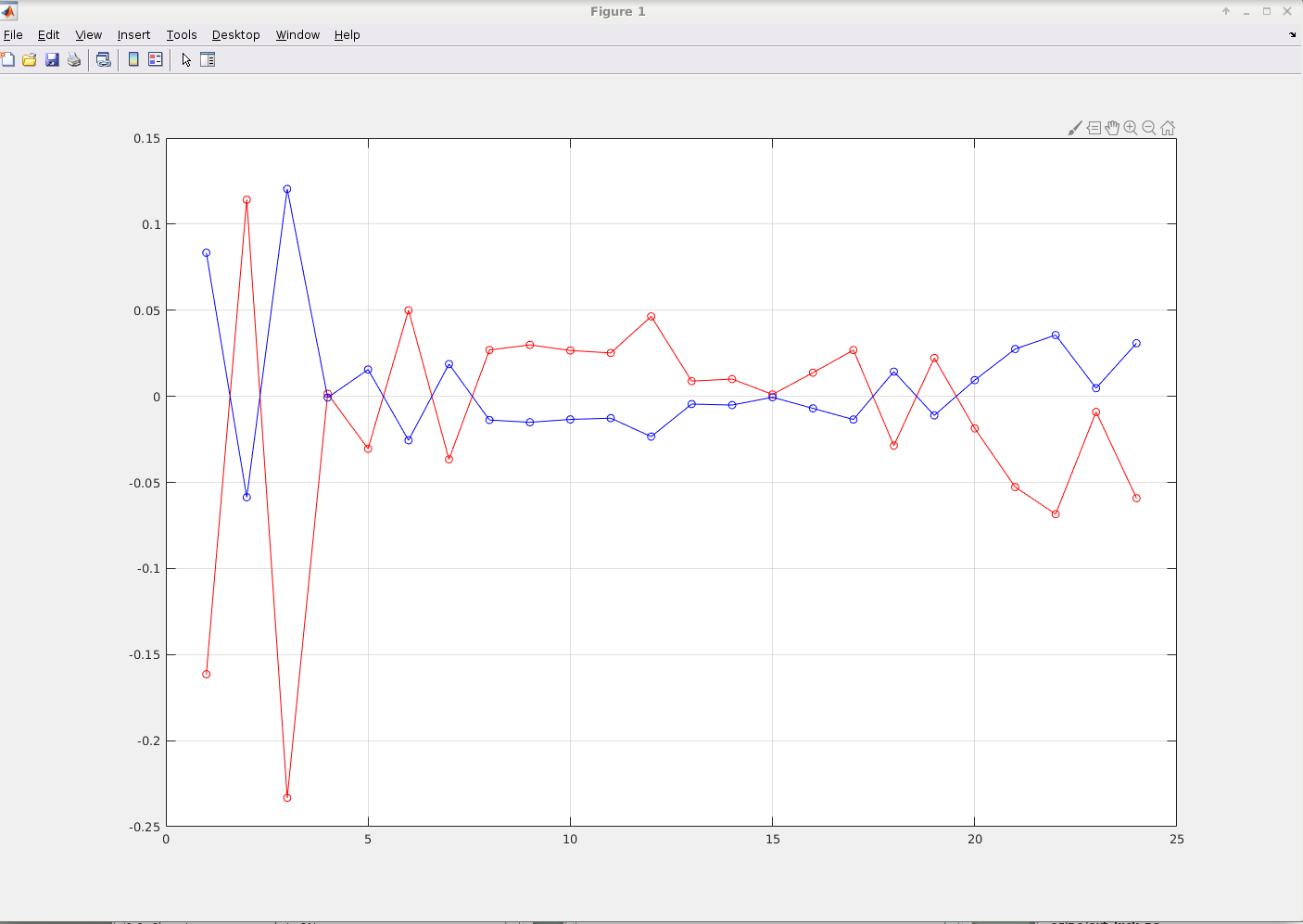Expand the Insert menu
Screen dimensions: 1303x924
[133, 34]
